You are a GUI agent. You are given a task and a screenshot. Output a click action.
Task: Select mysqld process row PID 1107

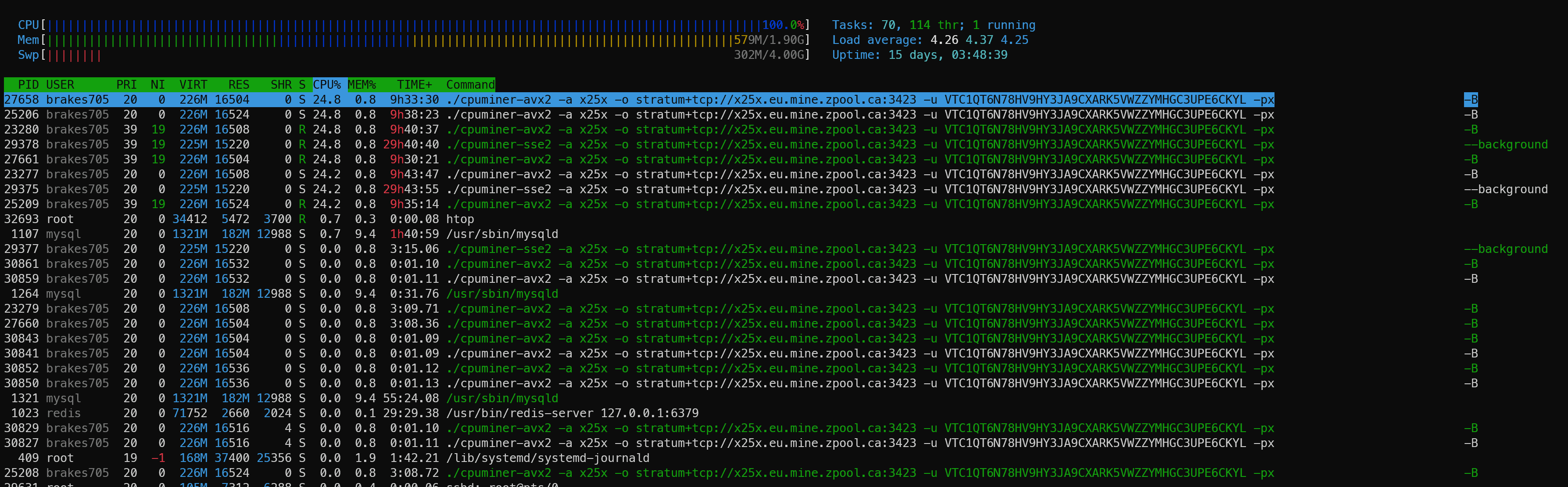click(281, 234)
